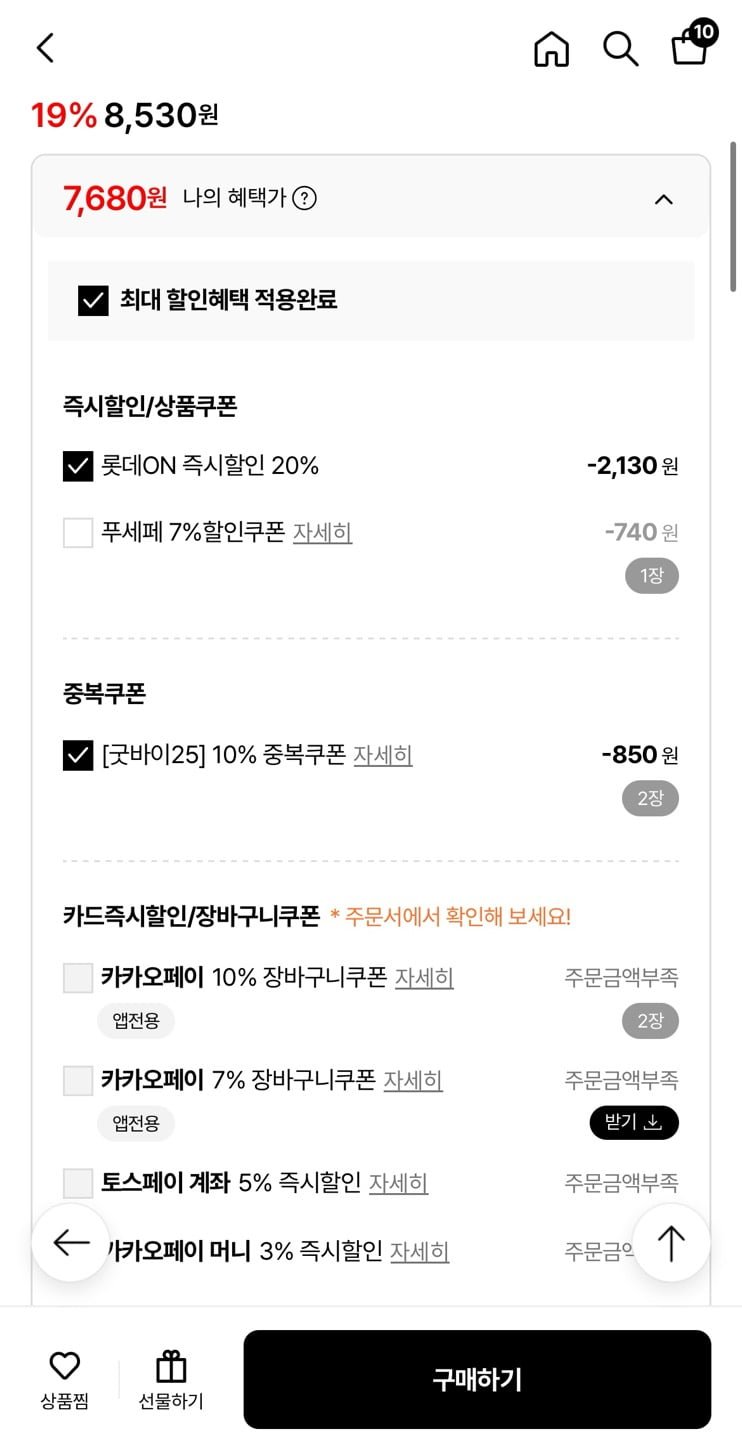Collapse the 나의 혜택가 benefit panel
The image size is (742, 1440).
(x=663, y=199)
